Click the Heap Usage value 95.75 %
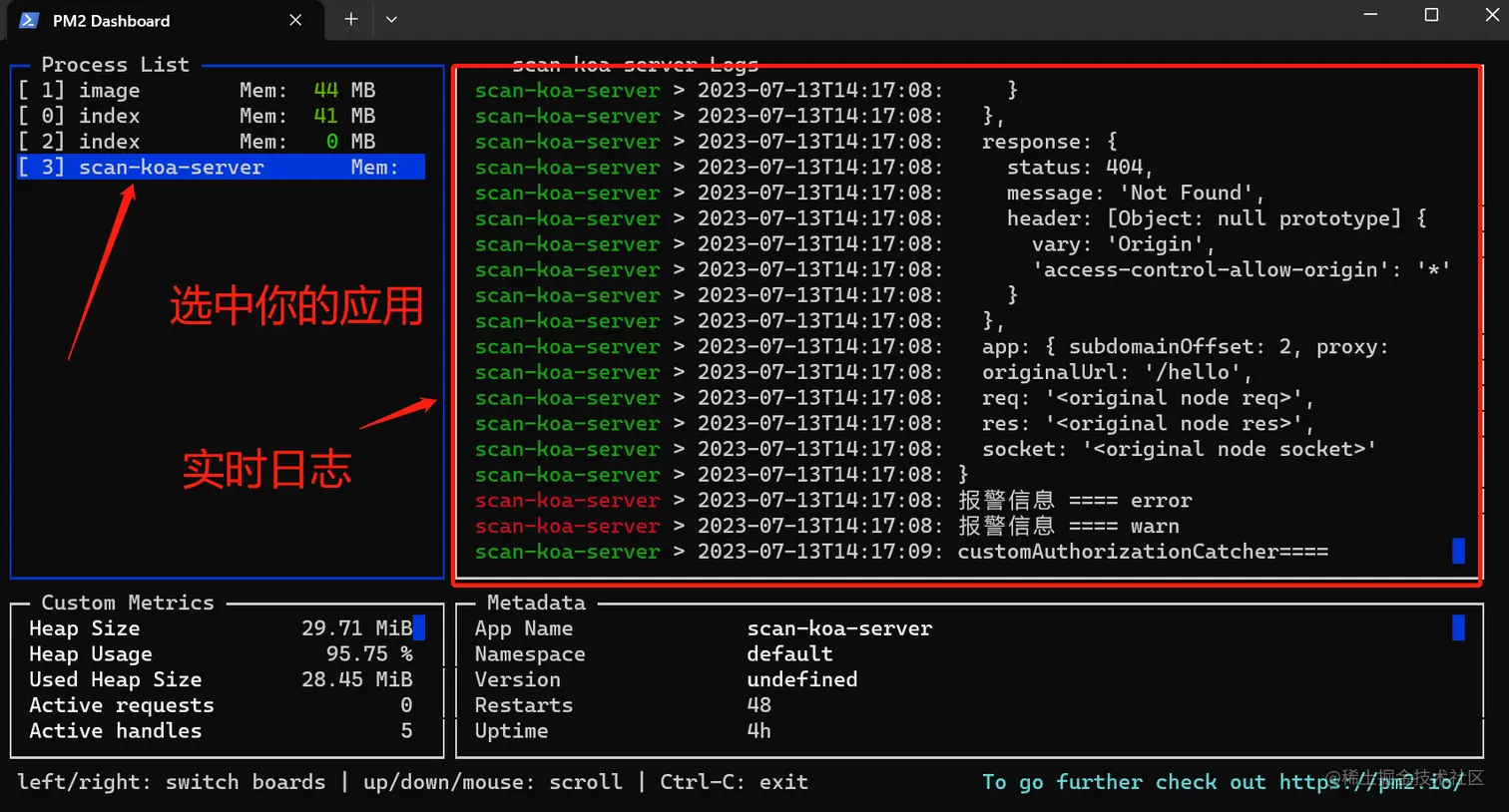The width and height of the screenshot is (1509, 812). click(x=369, y=654)
